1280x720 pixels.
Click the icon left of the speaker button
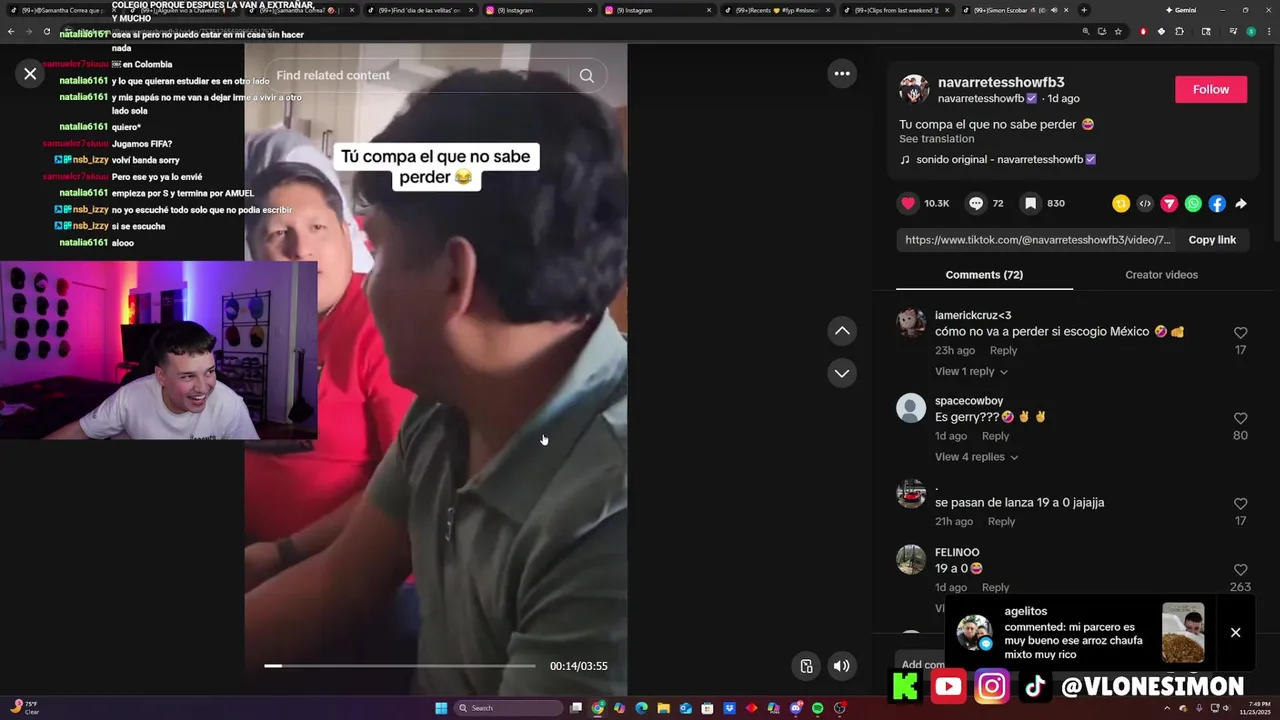point(807,666)
